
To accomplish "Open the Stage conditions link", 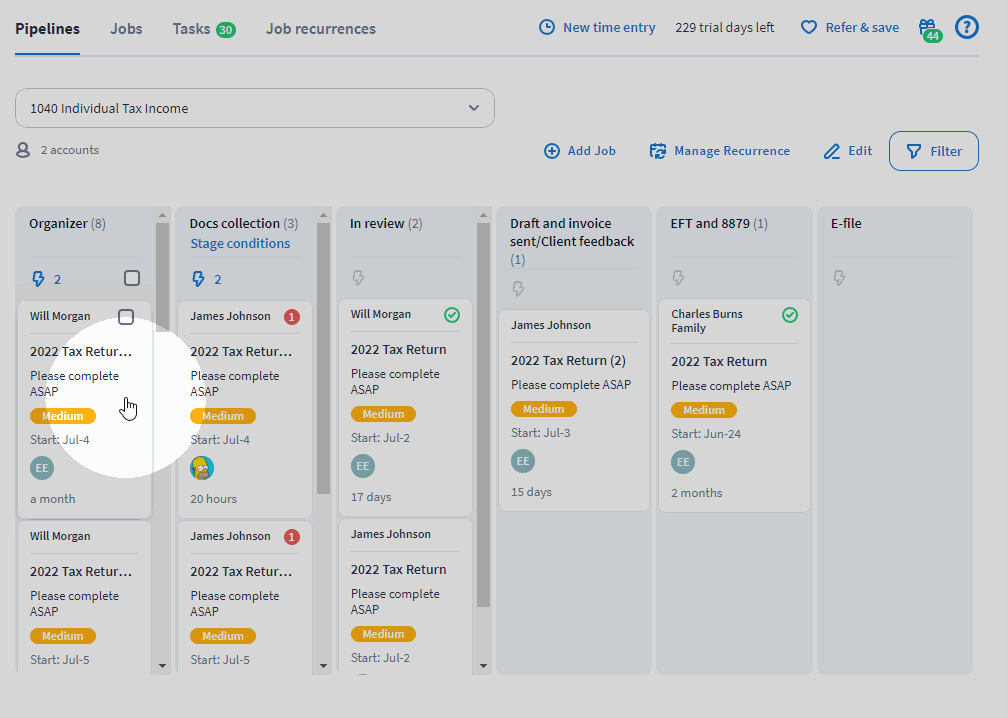I will pyautogui.click(x=240, y=244).
